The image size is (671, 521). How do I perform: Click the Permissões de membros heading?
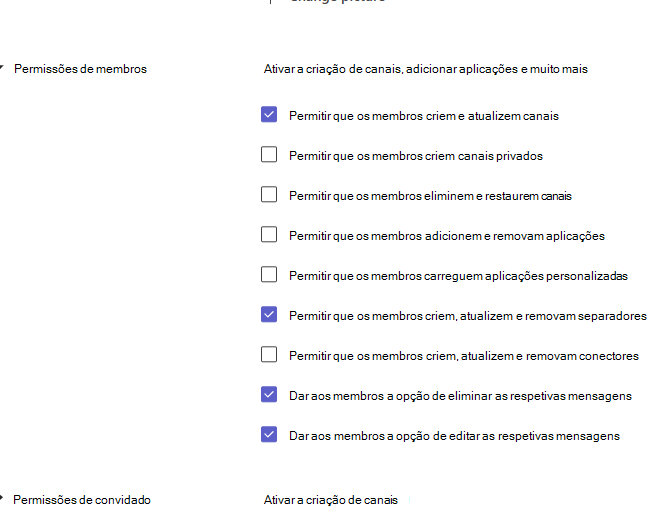(80, 69)
